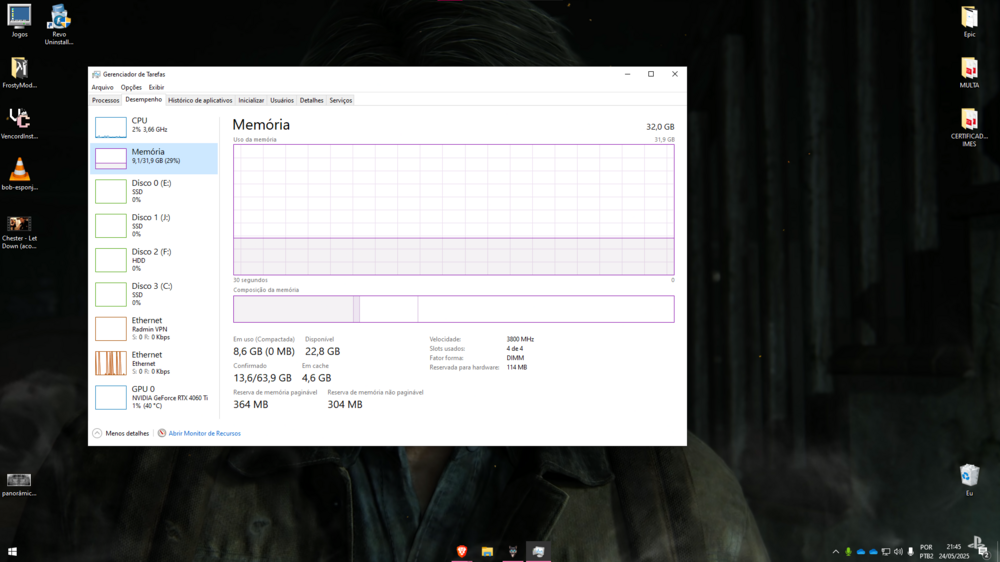Image resolution: width=1000 pixels, height=562 pixels.
Task: Click the Windows Start button
Action: [12, 552]
